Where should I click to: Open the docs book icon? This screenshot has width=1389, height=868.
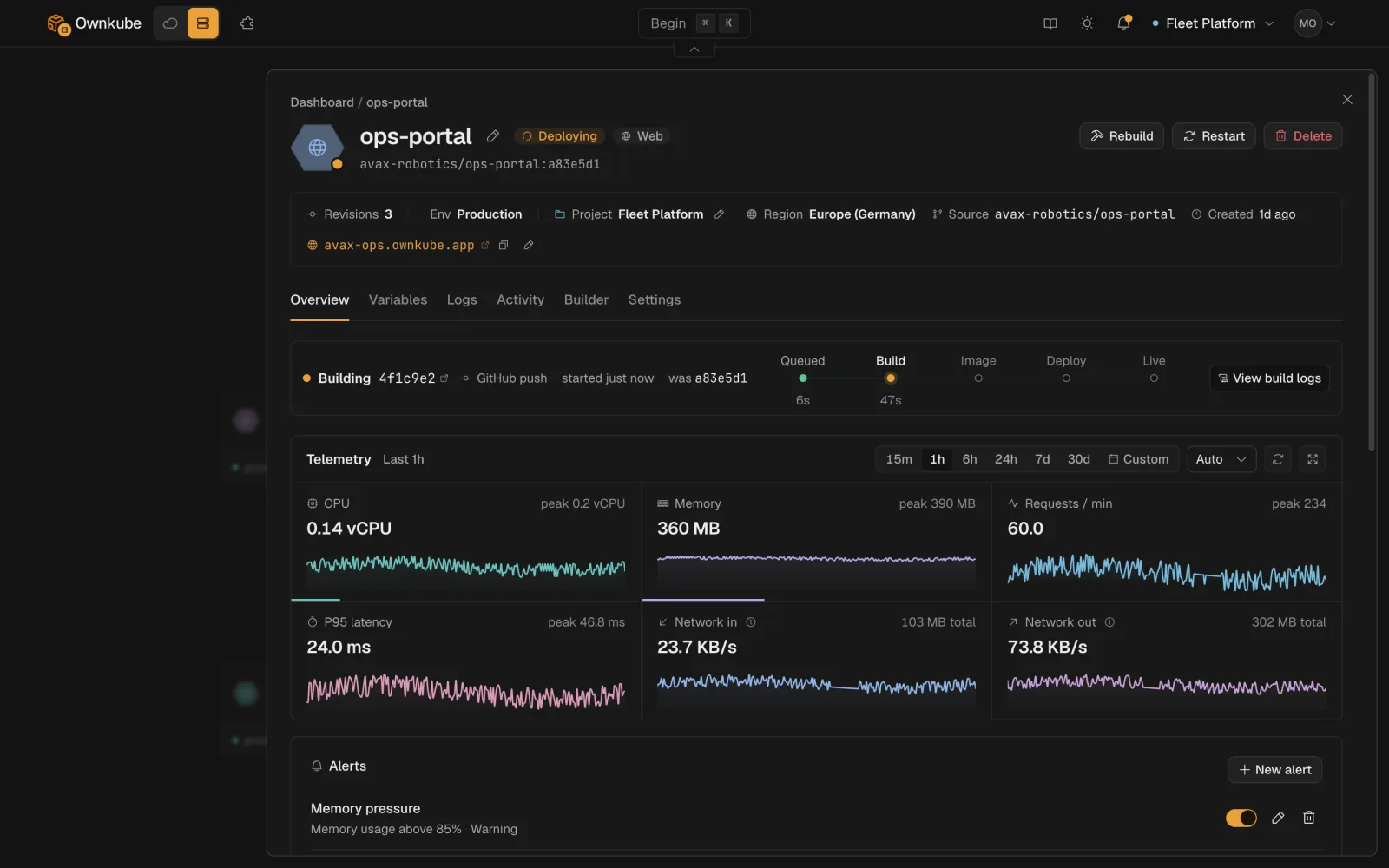[x=1050, y=23]
